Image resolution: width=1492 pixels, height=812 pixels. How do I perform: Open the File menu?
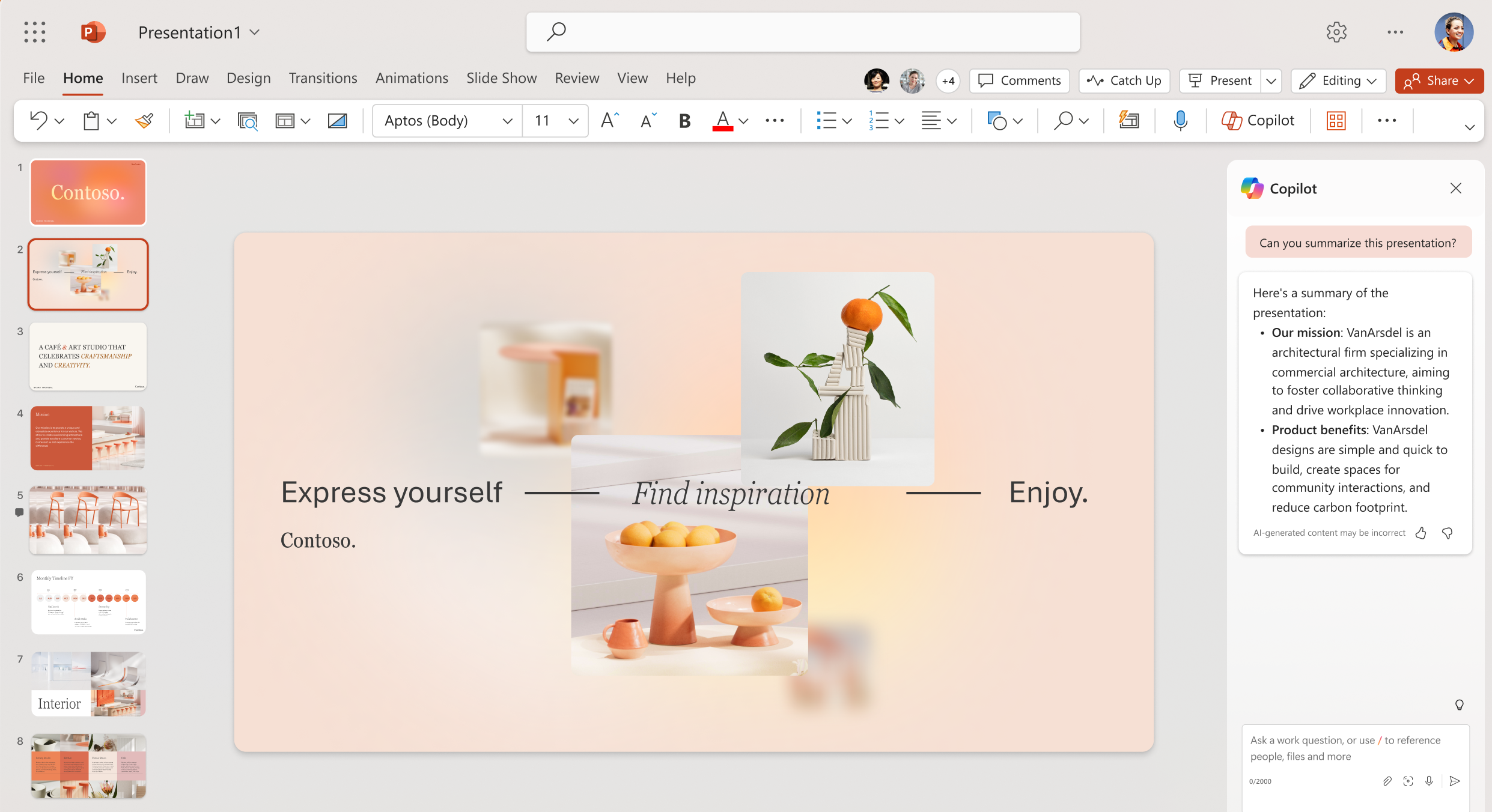(34, 78)
